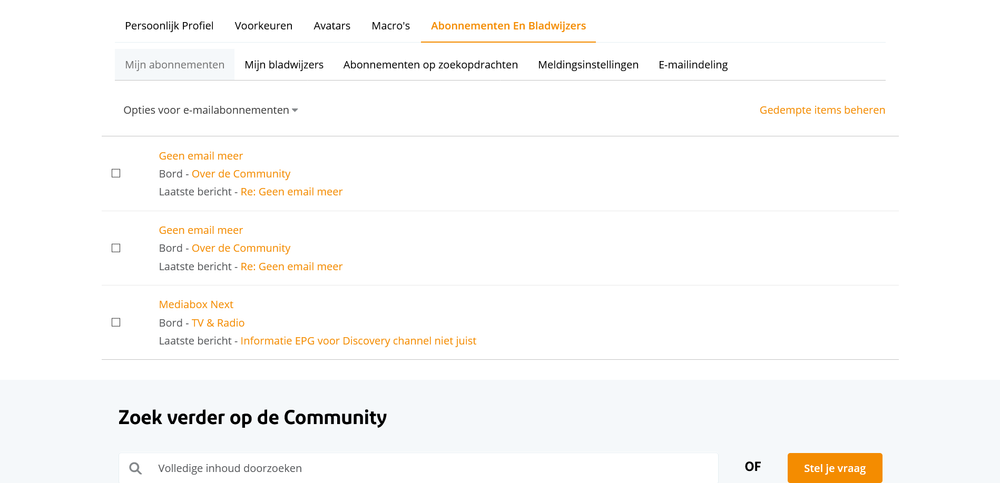This screenshot has height=483, width=1000.
Task: Check the Mediabox Next subscription checkbox
Action: coord(116,323)
